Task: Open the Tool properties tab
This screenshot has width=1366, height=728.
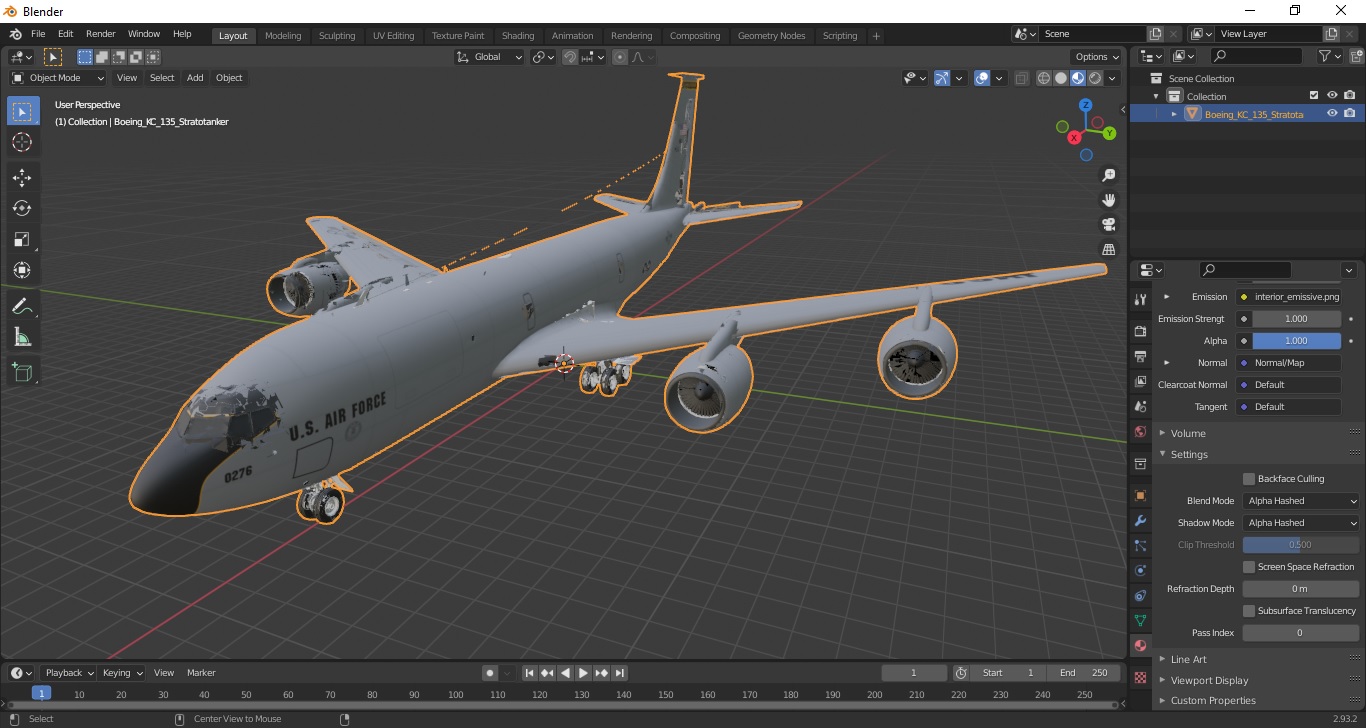Action: 1140,300
